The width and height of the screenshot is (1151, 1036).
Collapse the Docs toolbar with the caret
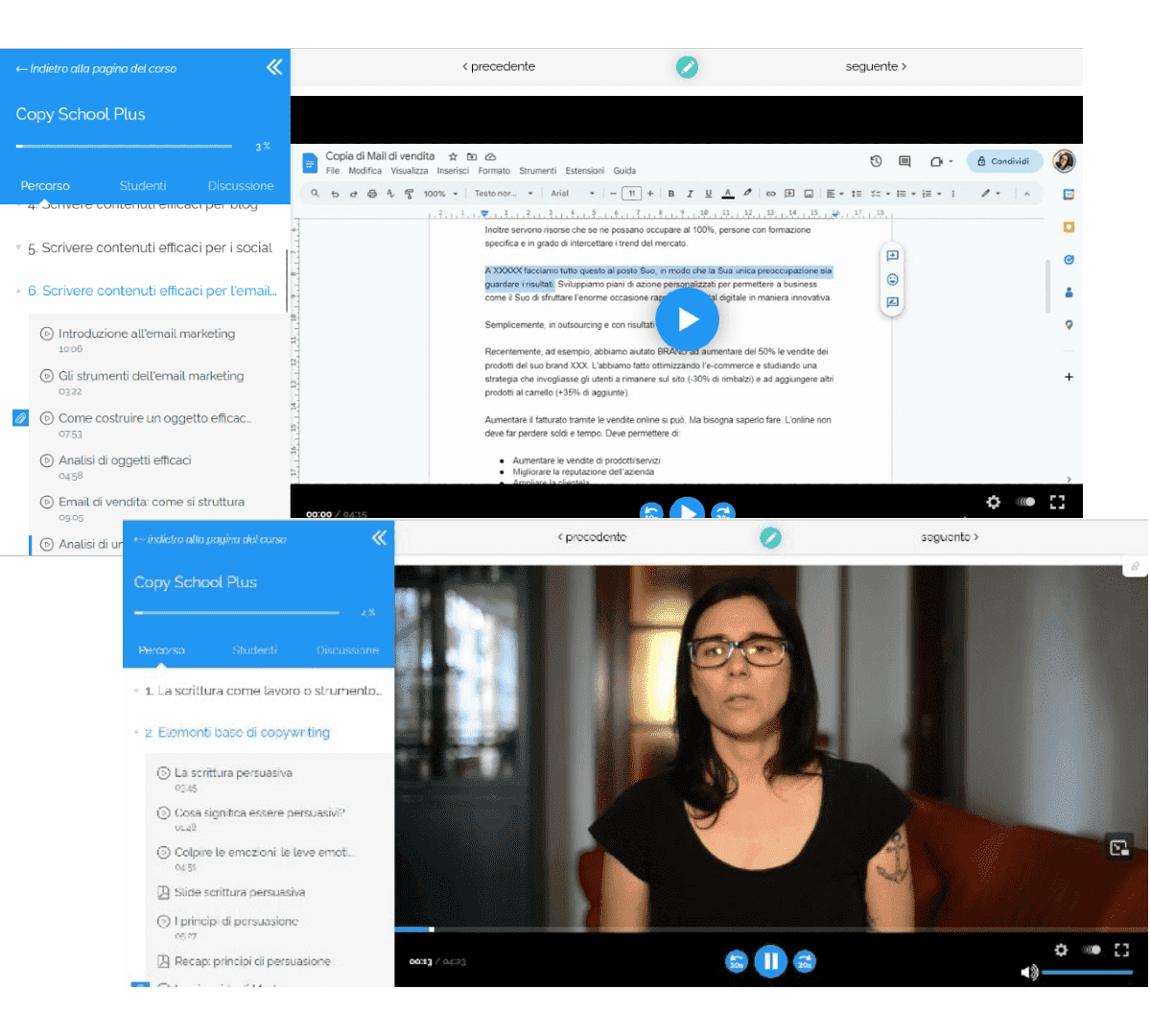pyautogui.click(x=1026, y=194)
